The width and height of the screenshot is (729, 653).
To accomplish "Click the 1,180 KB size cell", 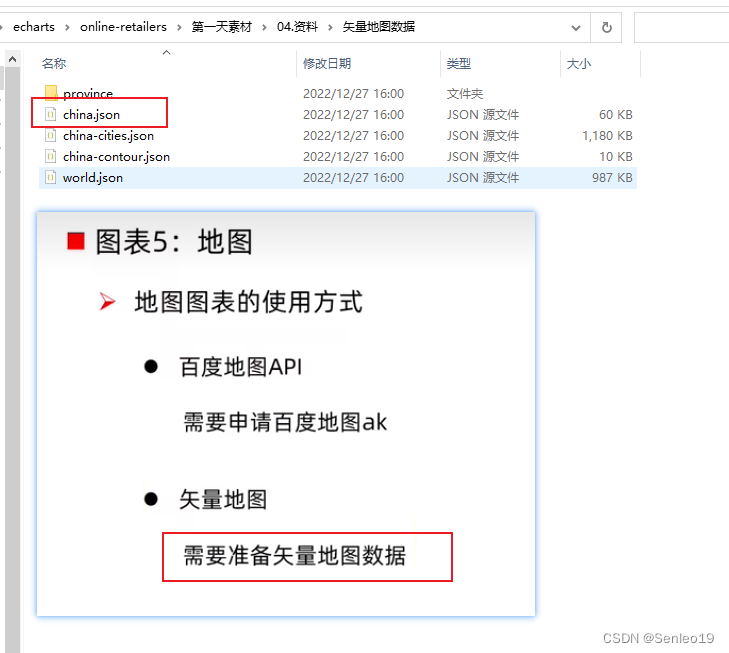I will (607, 136).
